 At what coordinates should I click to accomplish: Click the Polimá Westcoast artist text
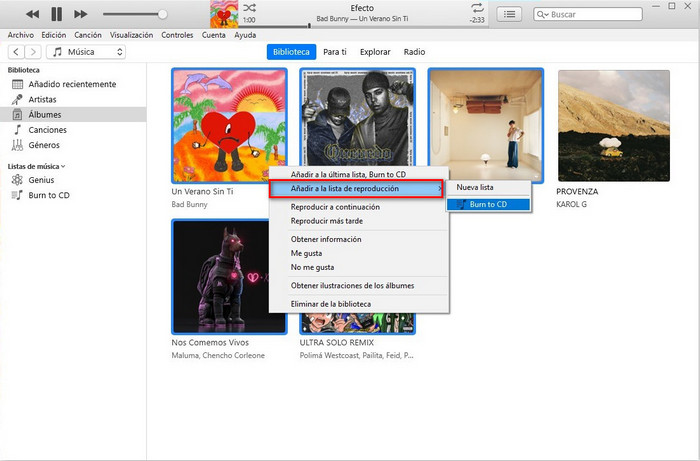(356, 355)
